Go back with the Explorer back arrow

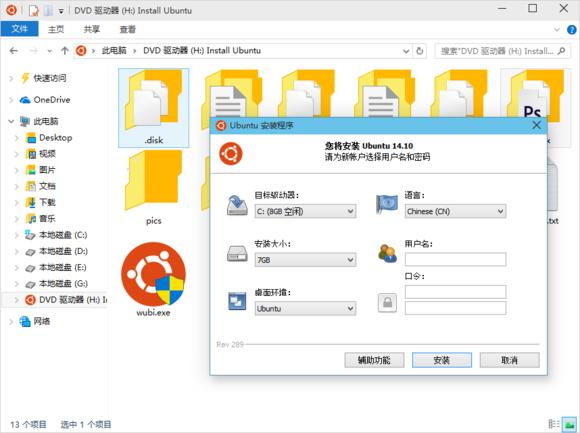pos(14,51)
